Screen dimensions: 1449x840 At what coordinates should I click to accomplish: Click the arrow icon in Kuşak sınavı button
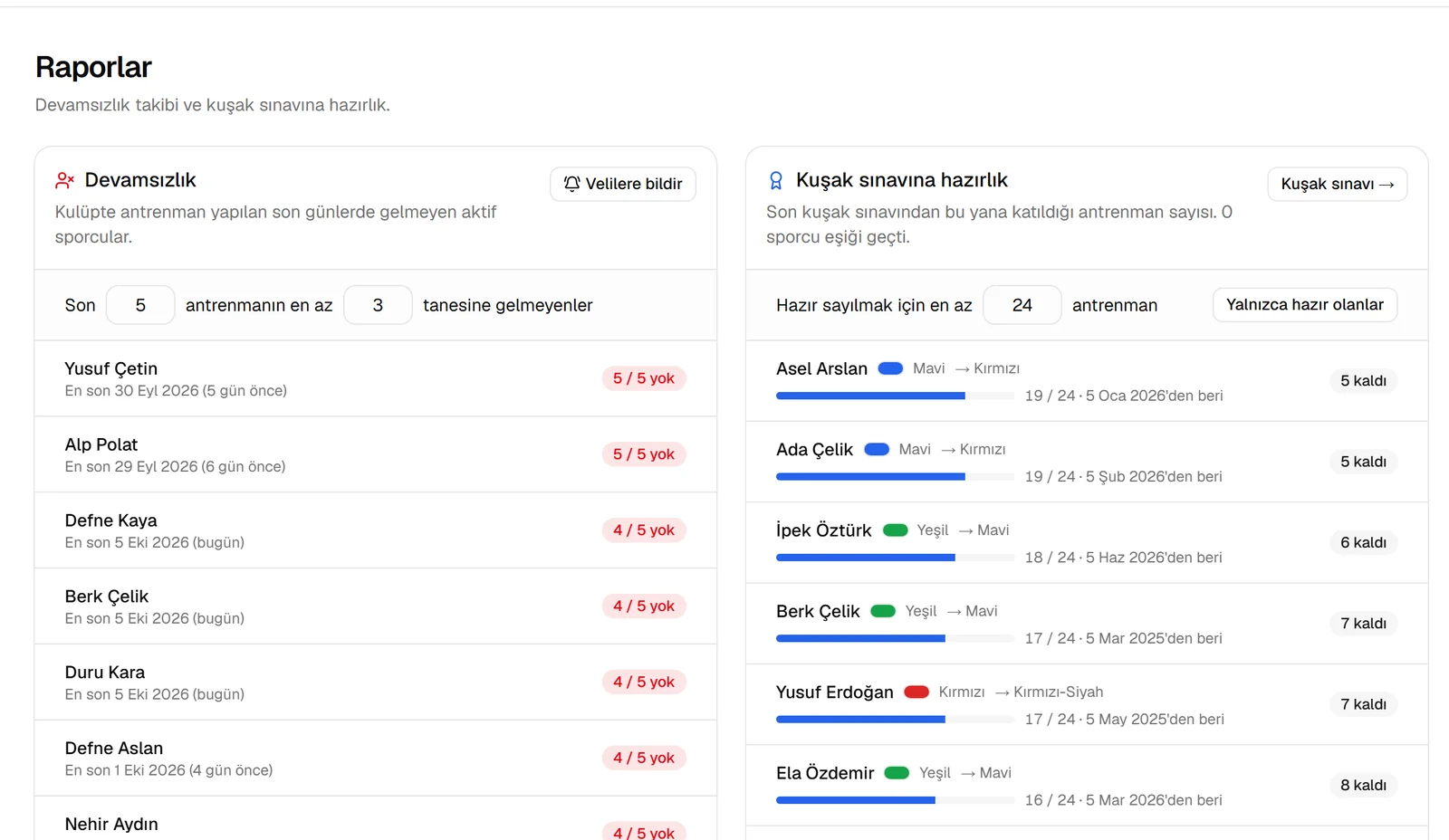coord(1387,185)
